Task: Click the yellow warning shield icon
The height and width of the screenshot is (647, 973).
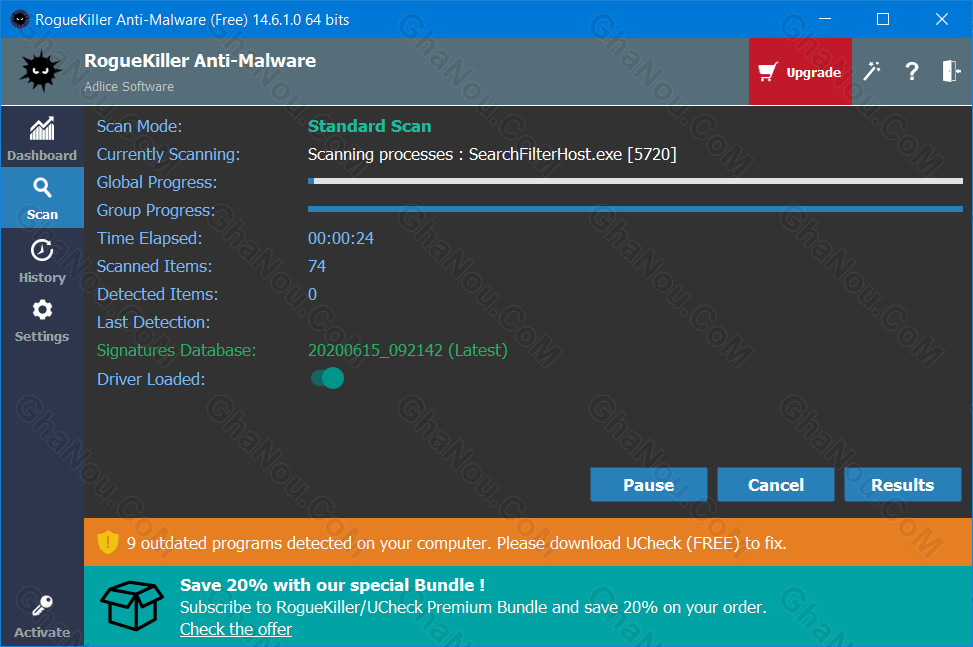Action: (x=108, y=542)
